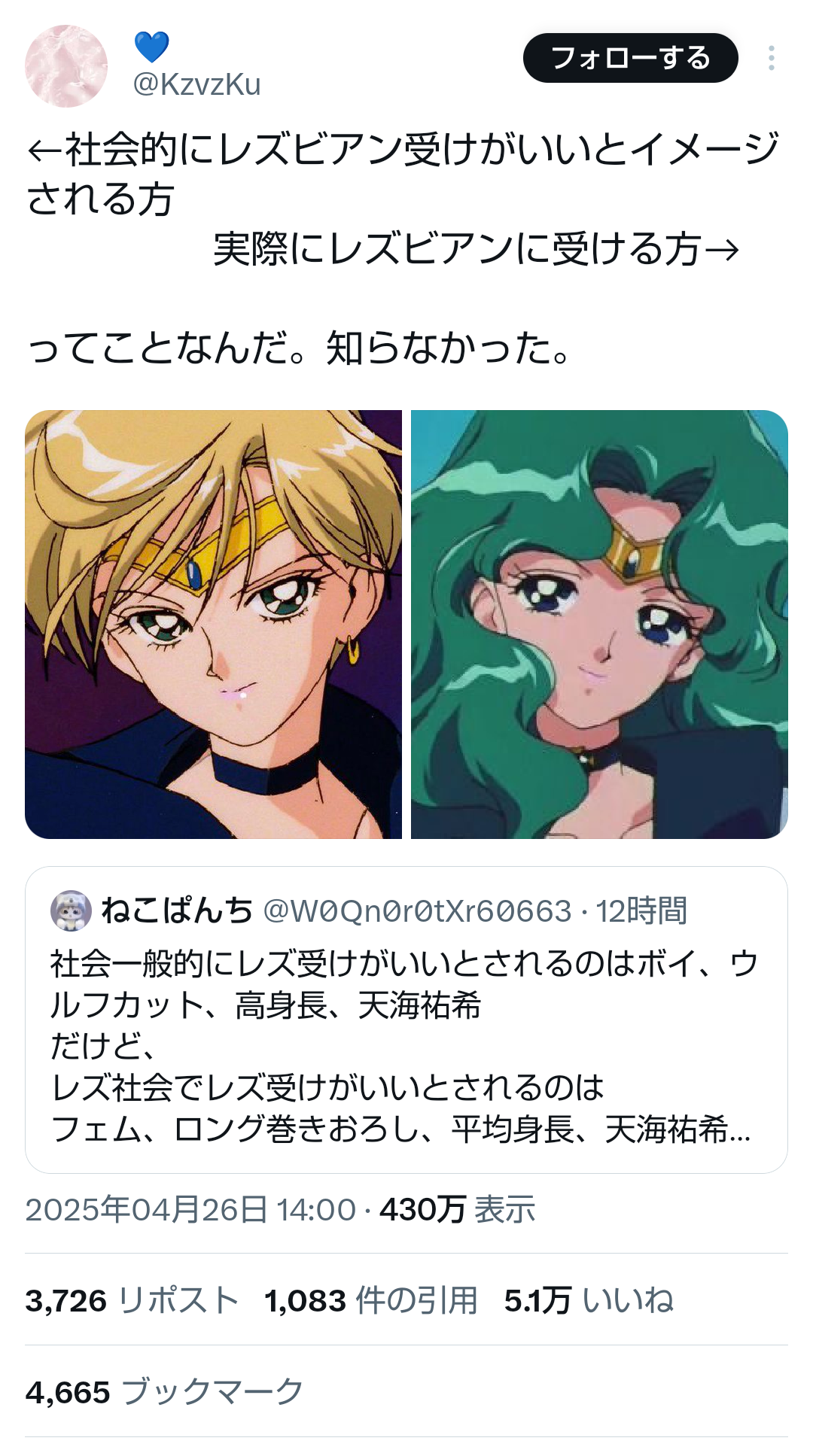
Task: Tap the pink profile avatar of the poster
Action: 66,66
